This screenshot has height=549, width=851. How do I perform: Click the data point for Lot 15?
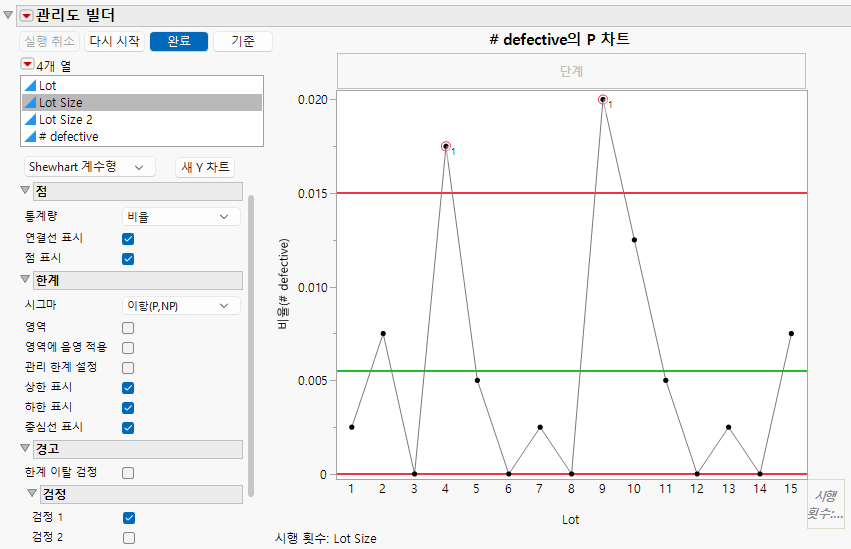(791, 334)
